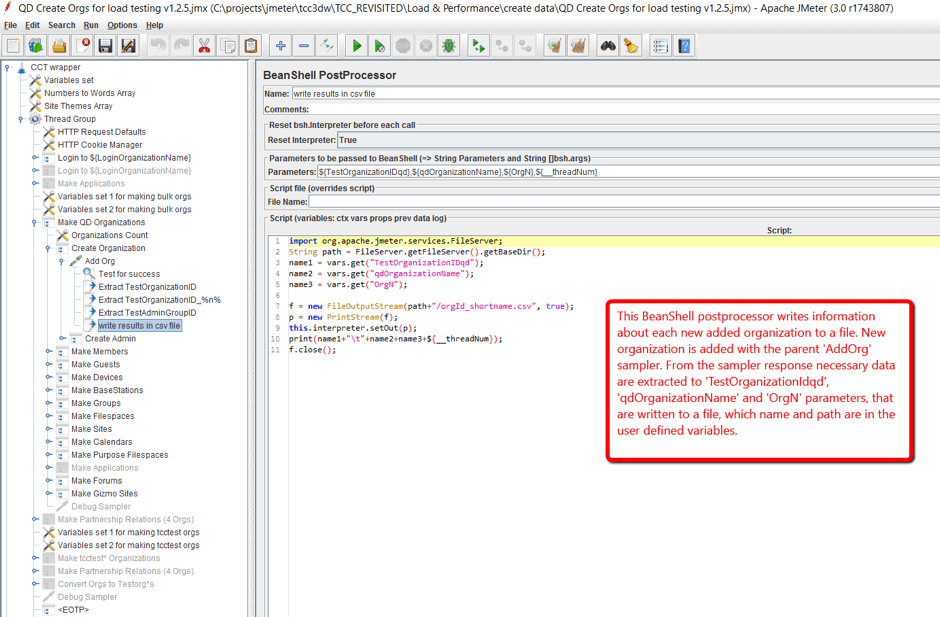Image resolution: width=940 pixels, height=617 pixels.
Task: Expand all nodes with plus icon
Action: [x=280, y=46]
